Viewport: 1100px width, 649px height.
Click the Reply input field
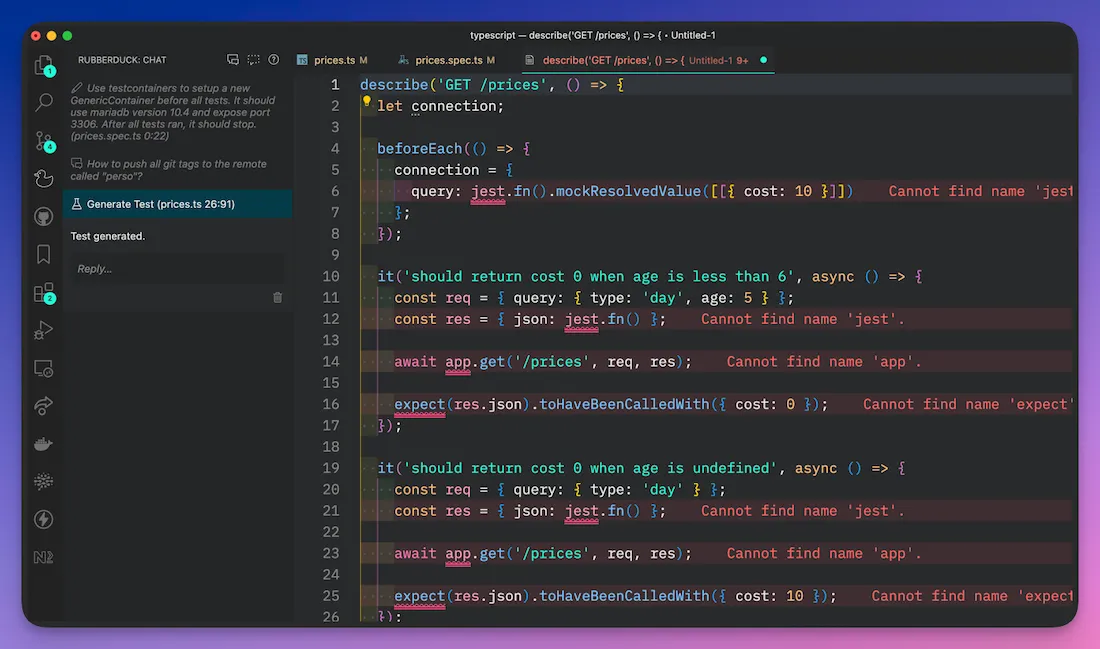coord(176,268)
